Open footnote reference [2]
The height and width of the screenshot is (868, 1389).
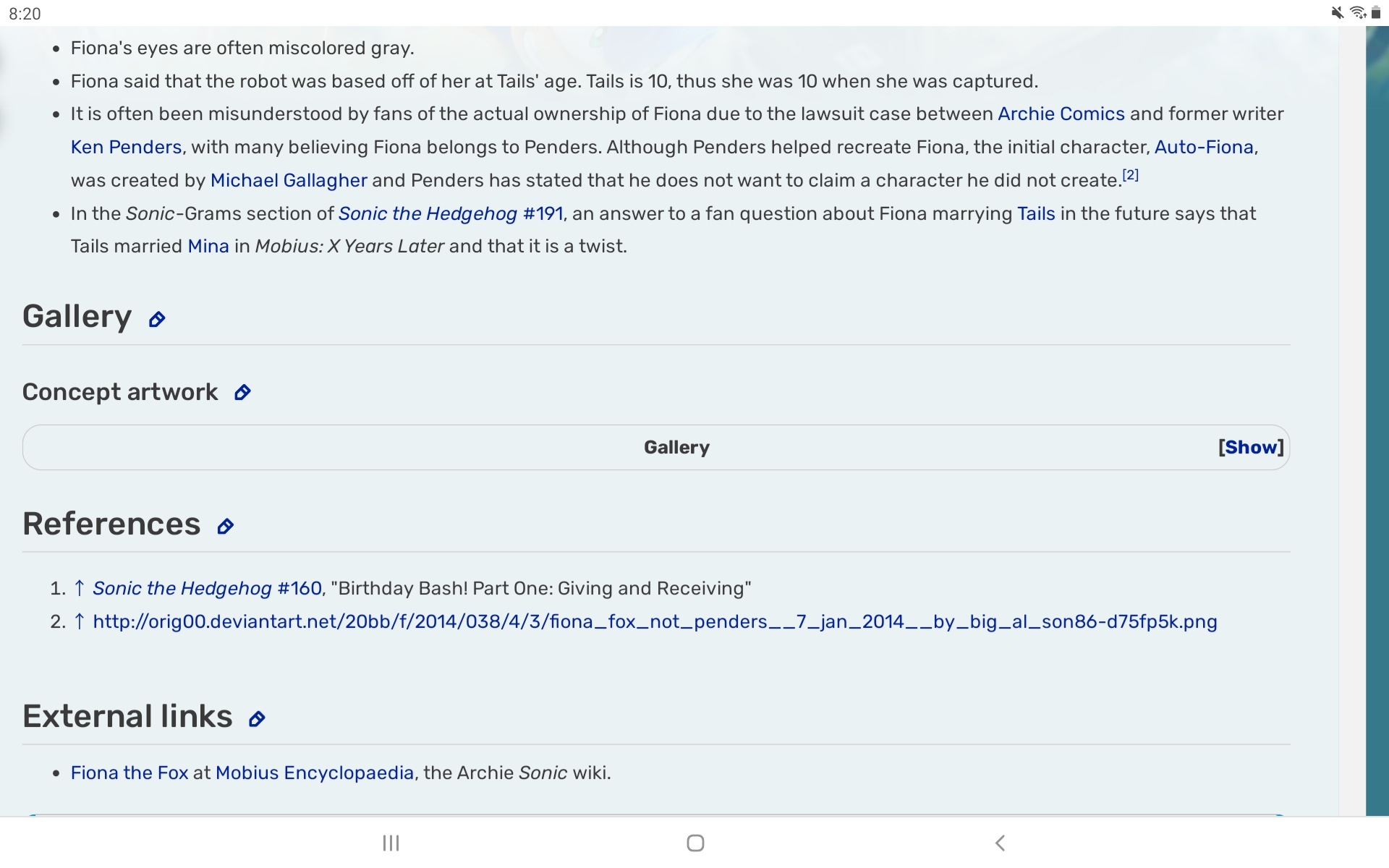pos(1130,175)
